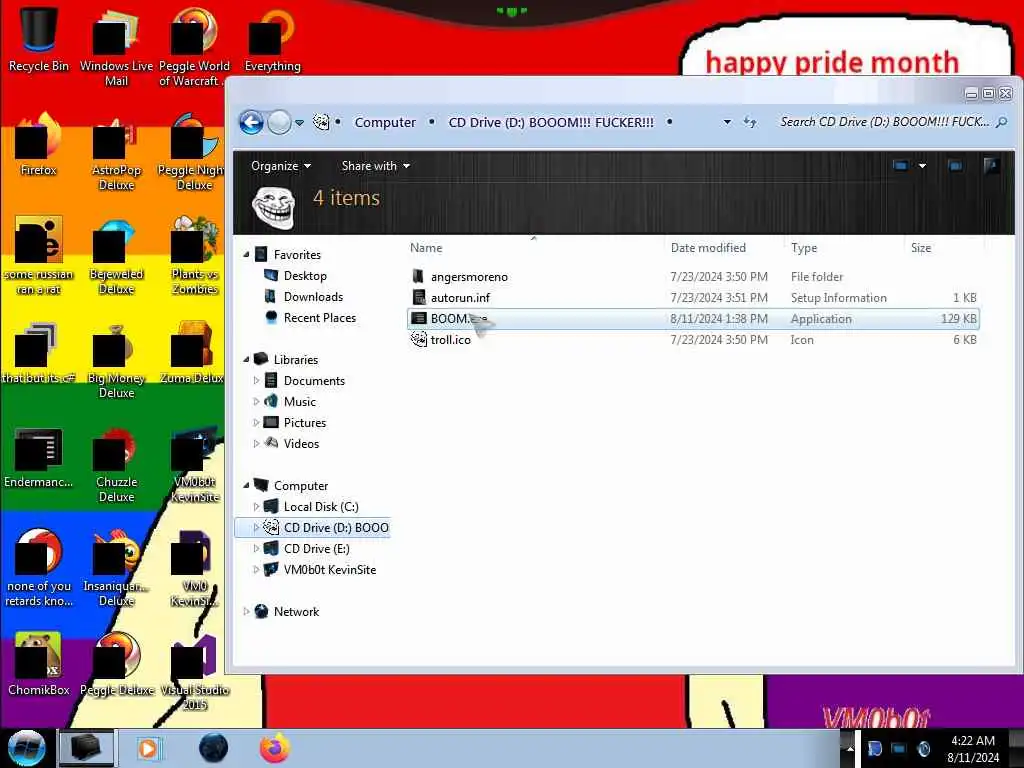
Task: Click the search magnifier icon
Action: [x=1001, y=122]
